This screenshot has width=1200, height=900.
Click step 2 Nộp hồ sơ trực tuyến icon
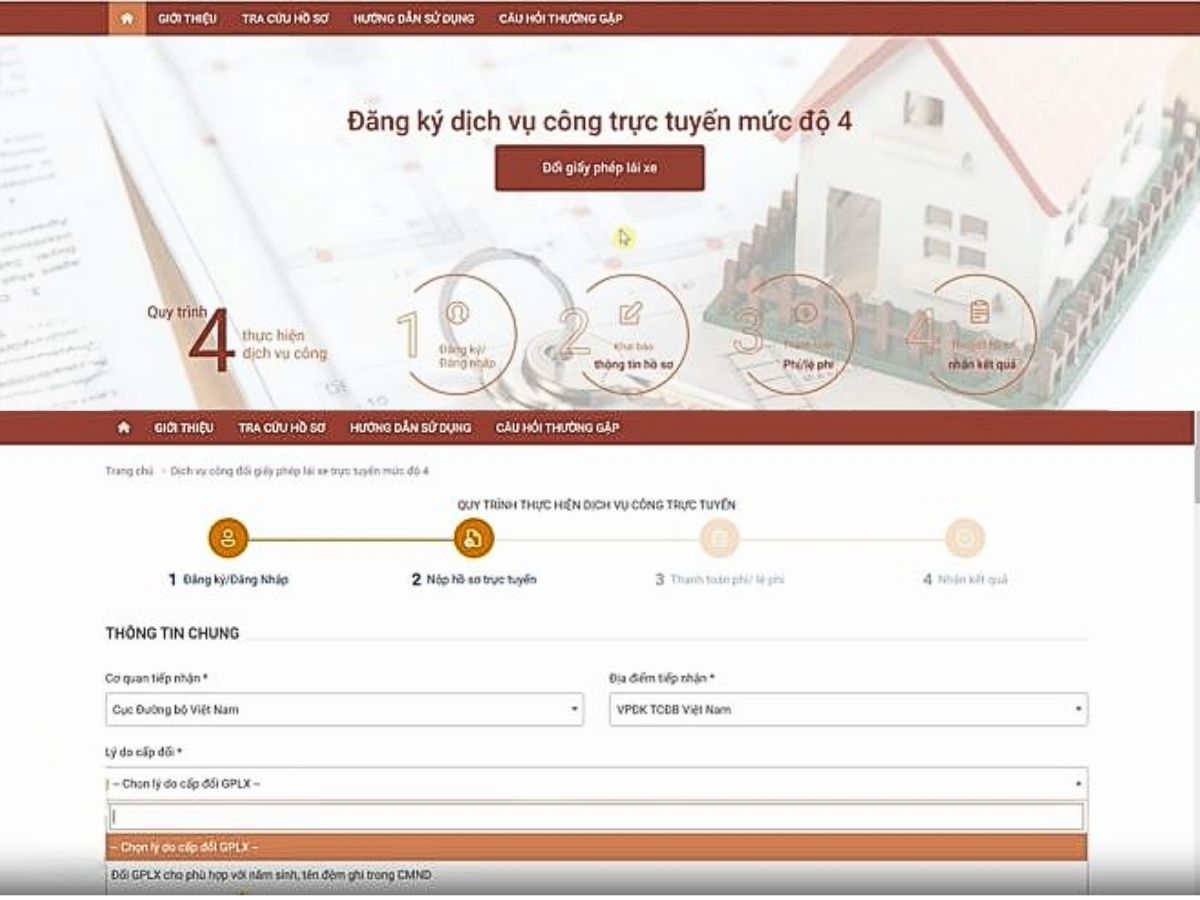point(474,537)
